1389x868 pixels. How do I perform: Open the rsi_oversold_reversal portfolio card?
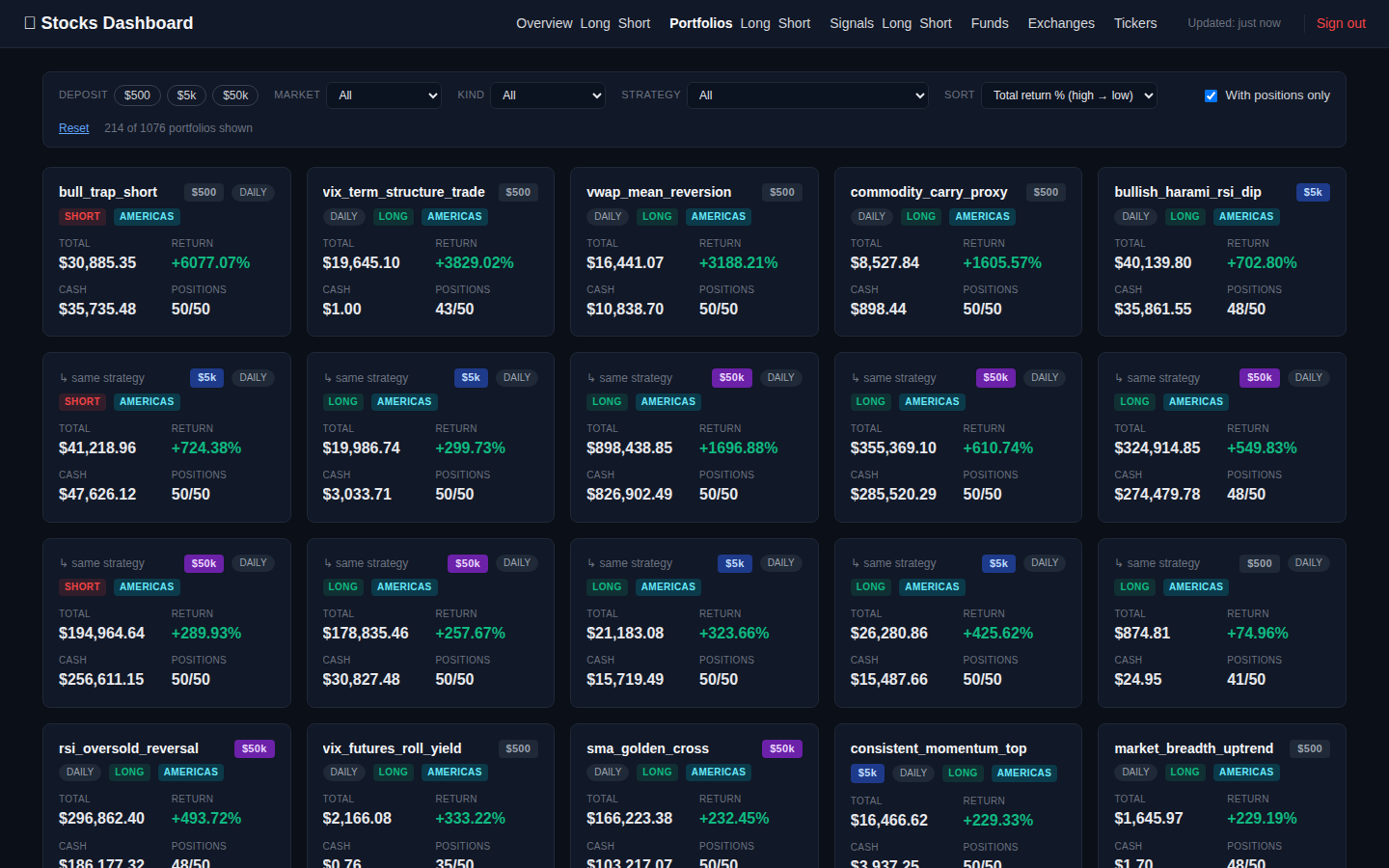[167, 796]
